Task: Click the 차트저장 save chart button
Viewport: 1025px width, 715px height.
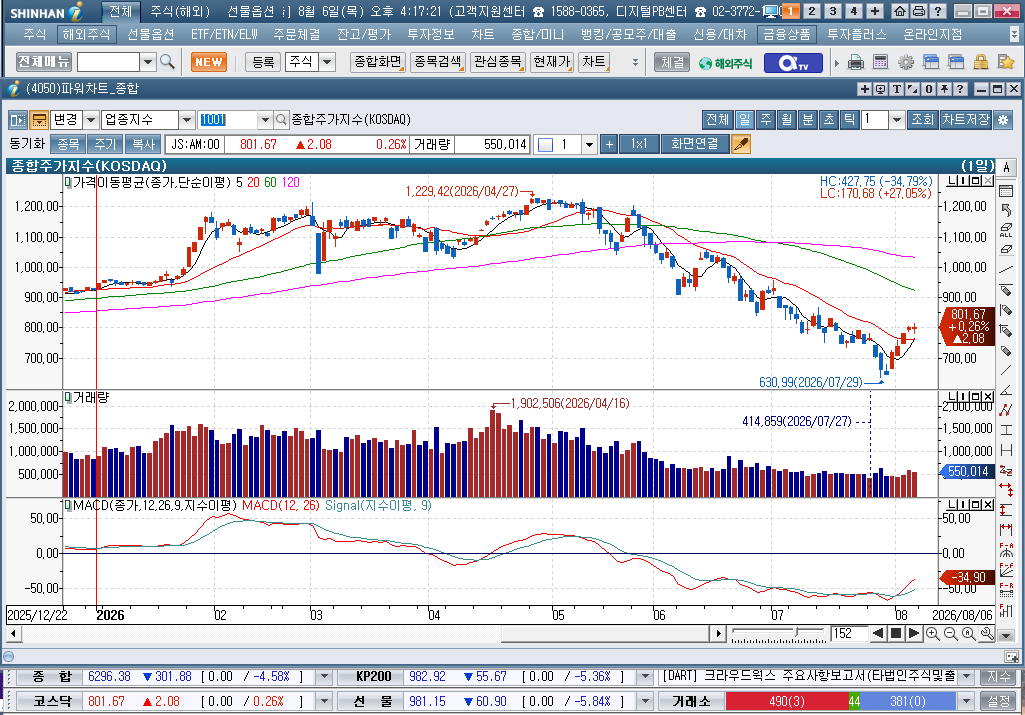Action: point(966,120)
